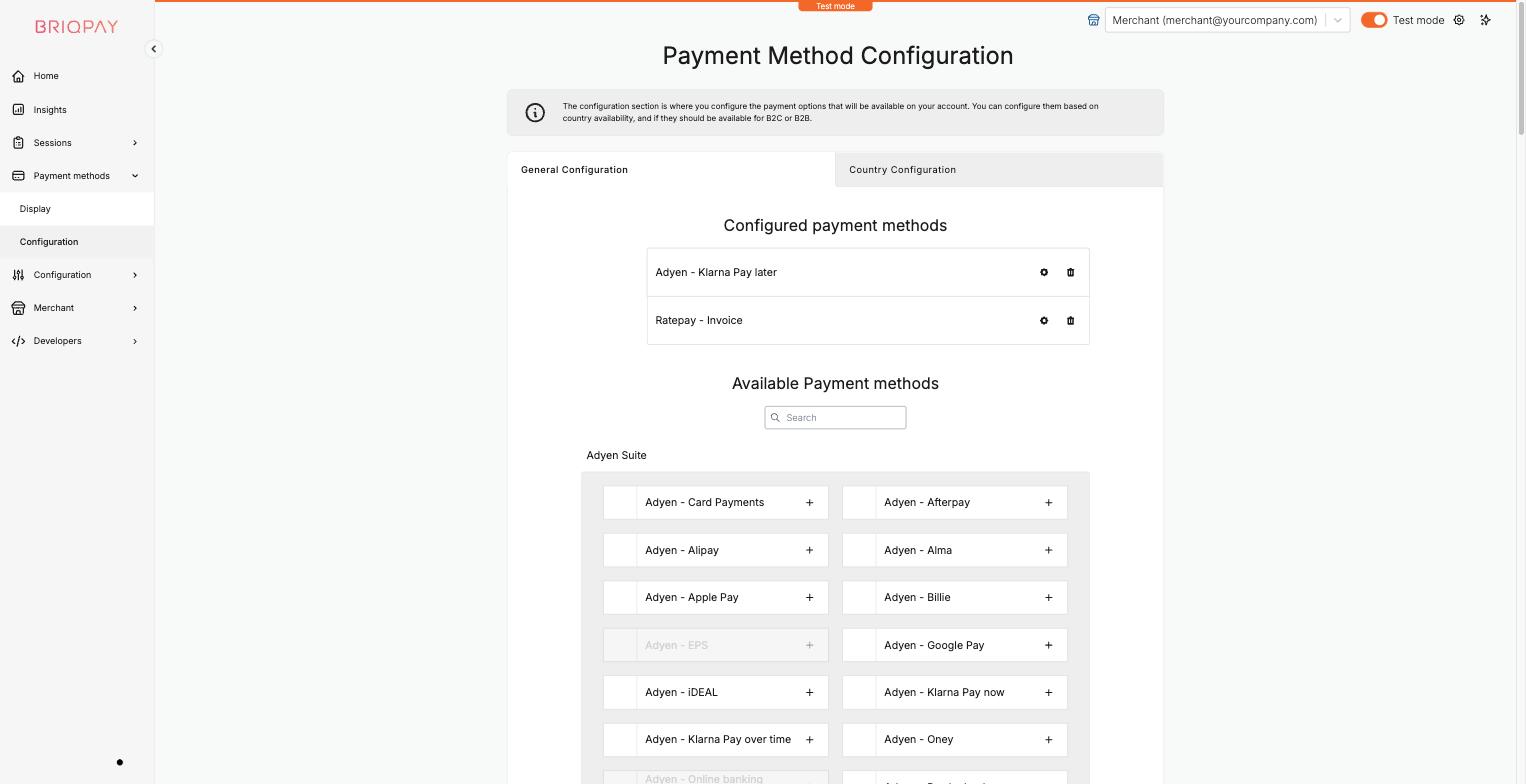Add Adyen - Afterpay with plus icon

(1049, 503)
